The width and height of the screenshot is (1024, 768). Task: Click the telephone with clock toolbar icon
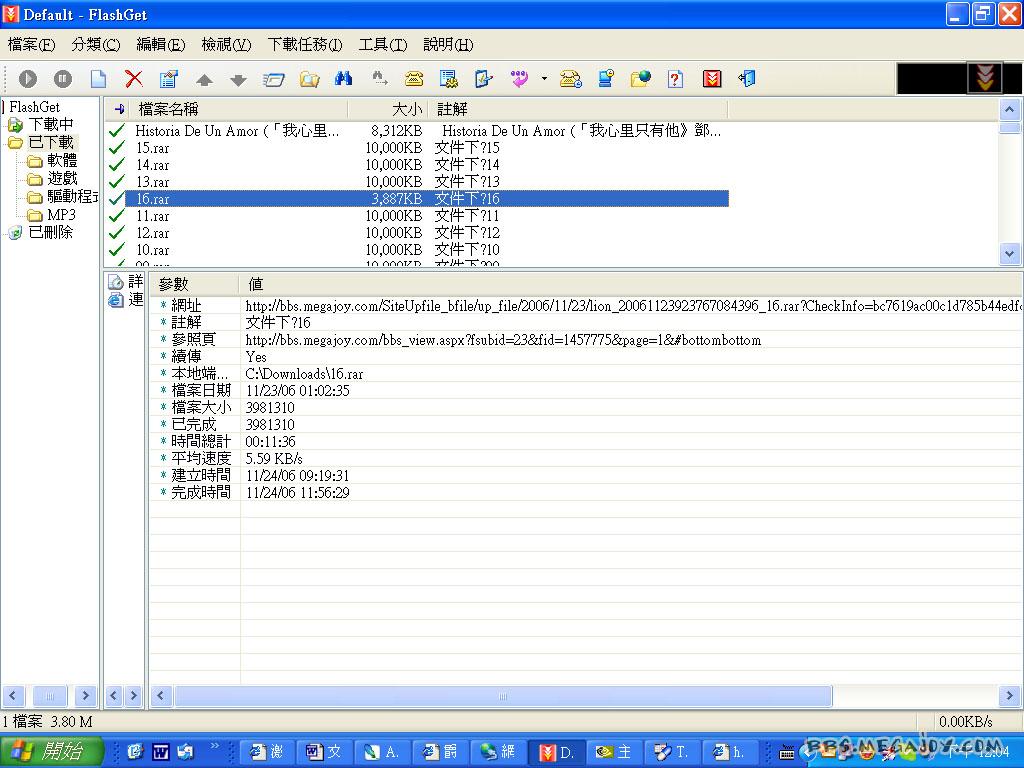571,79
